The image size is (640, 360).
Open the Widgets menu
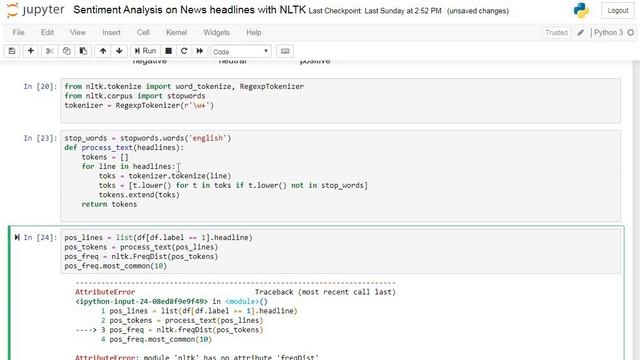click(x=216, y=33)
